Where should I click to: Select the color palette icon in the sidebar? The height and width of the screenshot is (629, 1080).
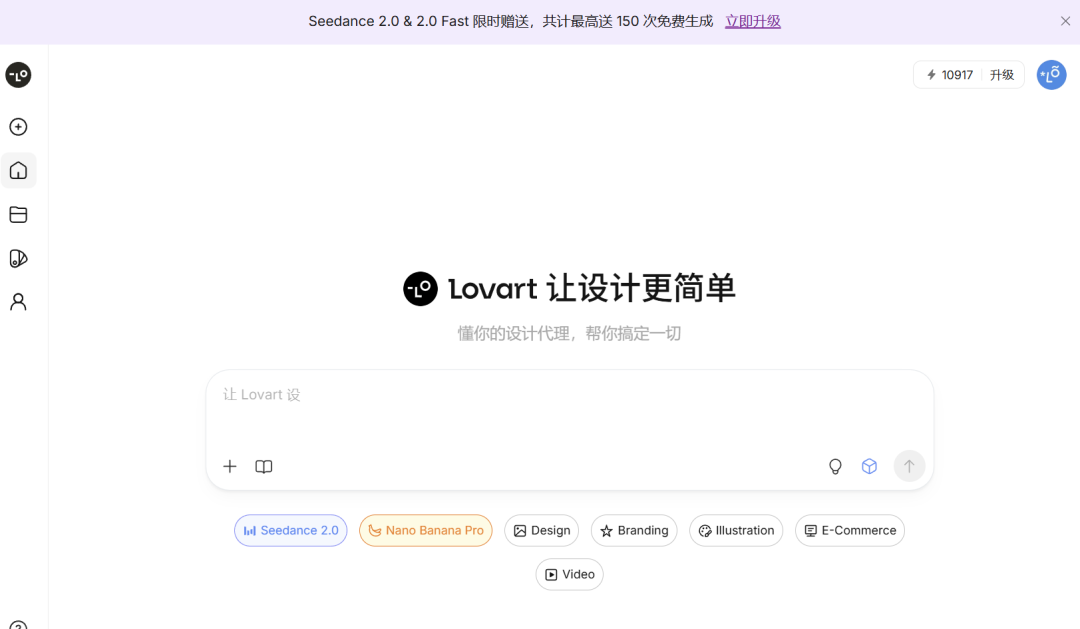(x=18, y=258)
